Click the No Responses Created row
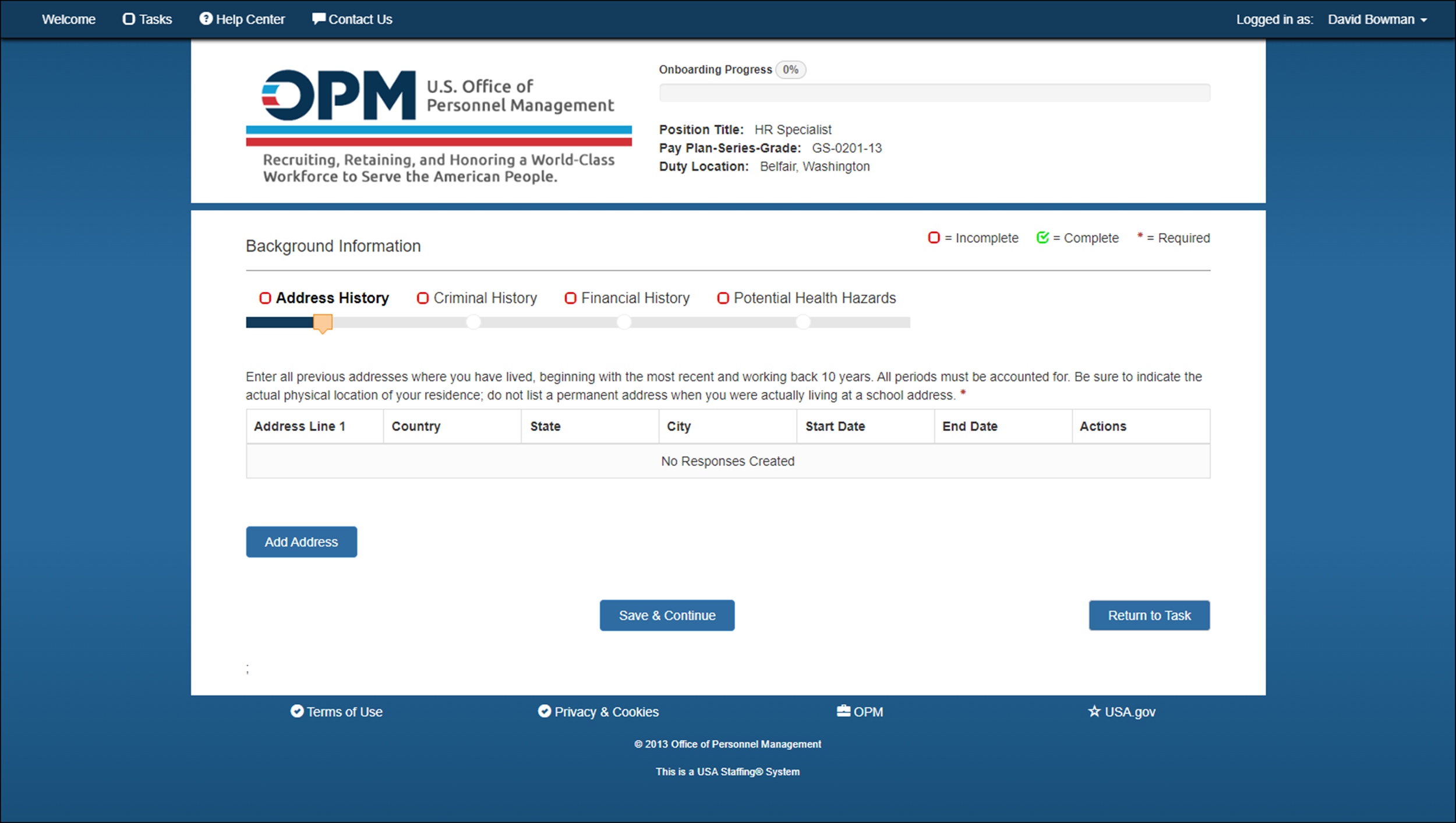Image resolution: width=1456 pixels, height=823 pixels. tap(728, 461)
